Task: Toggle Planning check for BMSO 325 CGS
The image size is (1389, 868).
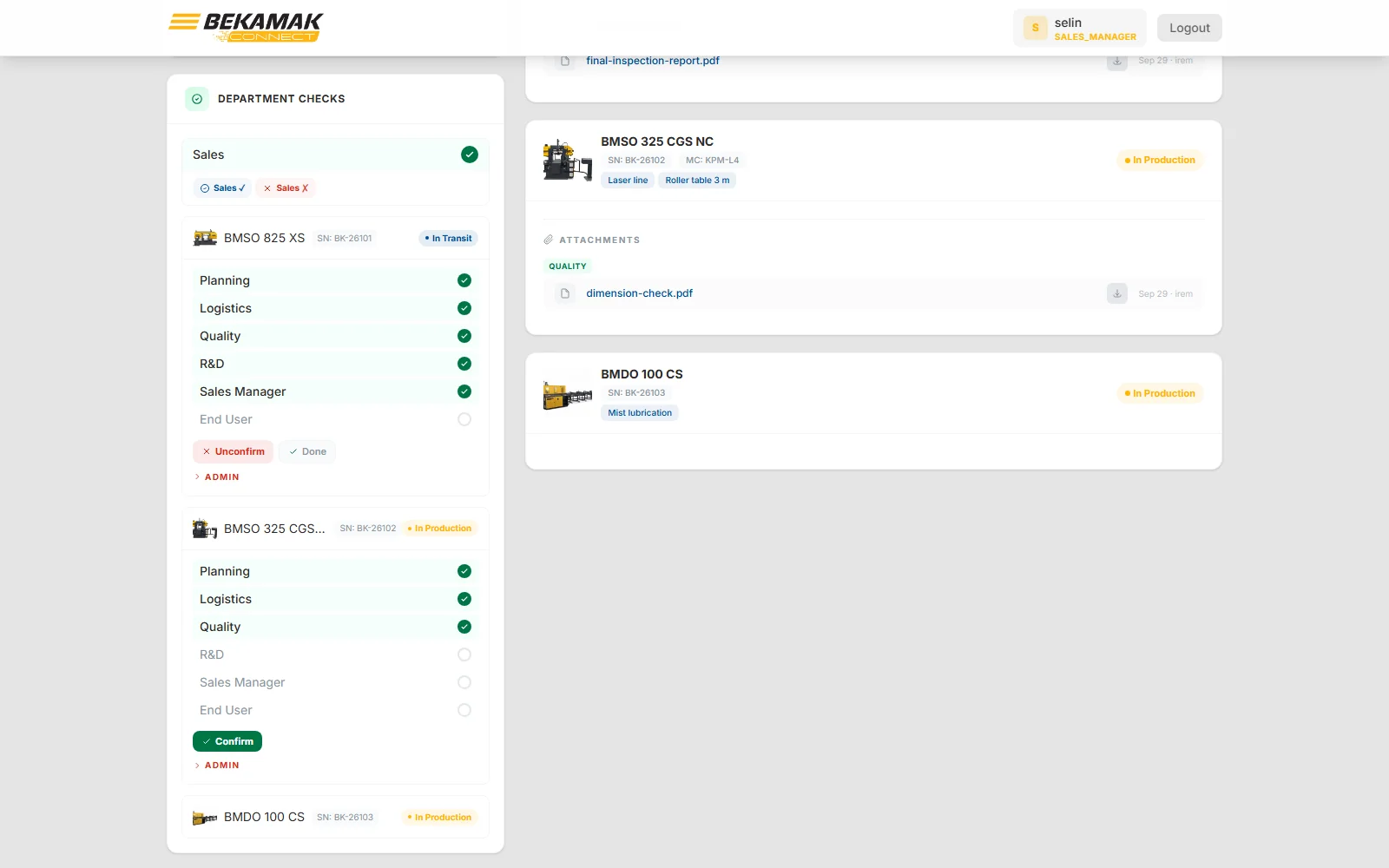Action: click(464, 571)
